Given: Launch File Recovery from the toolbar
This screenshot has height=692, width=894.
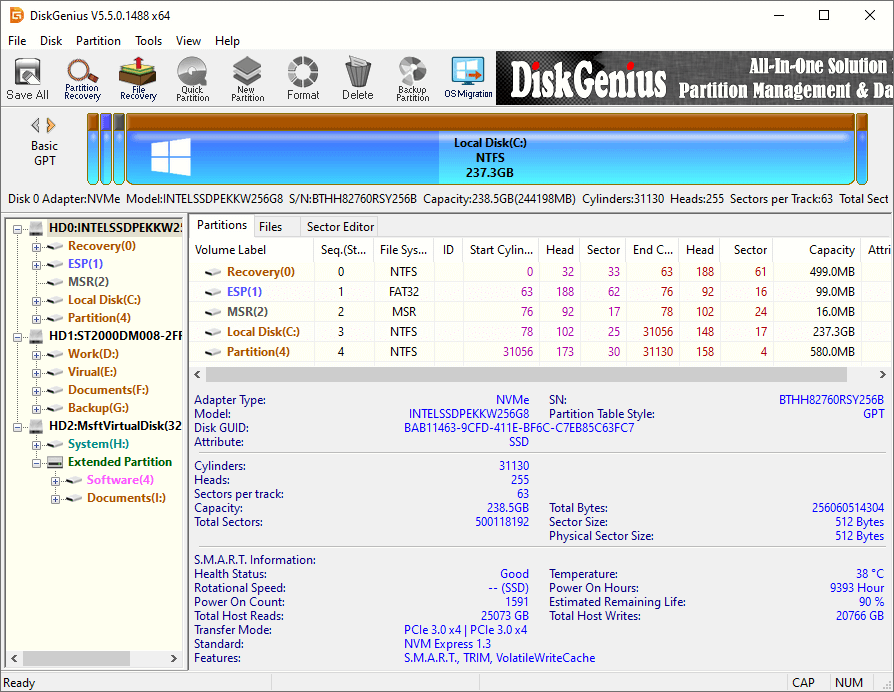Looking at the screenshot, I should pos(137,78).
